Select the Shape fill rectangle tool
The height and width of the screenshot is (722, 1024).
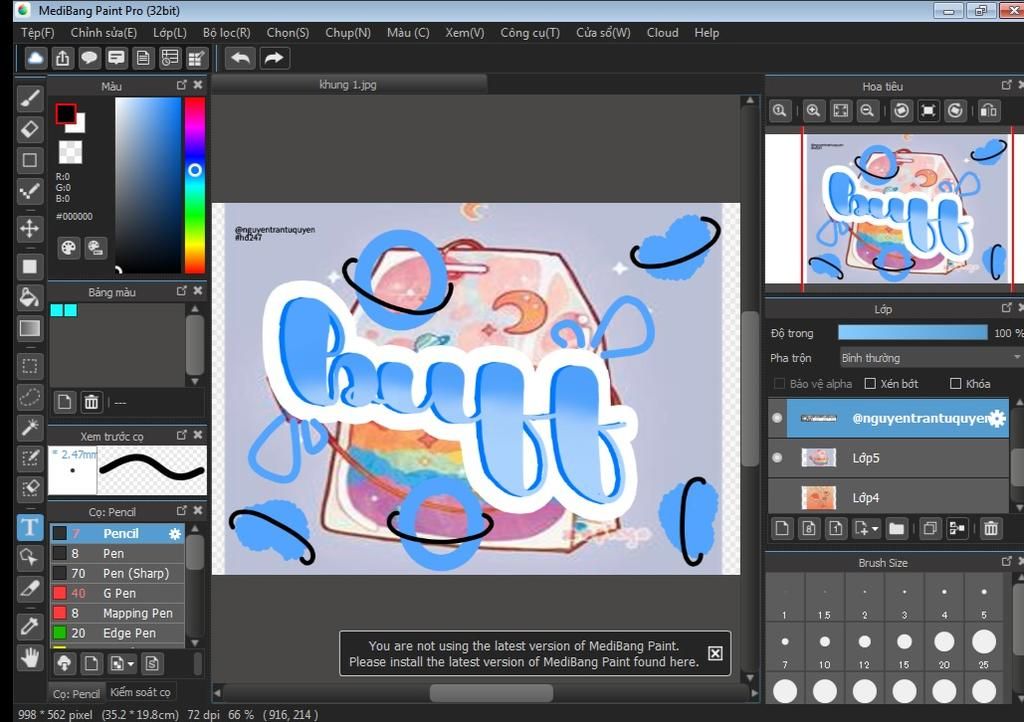pyautogui.click(x=29, y=266)
